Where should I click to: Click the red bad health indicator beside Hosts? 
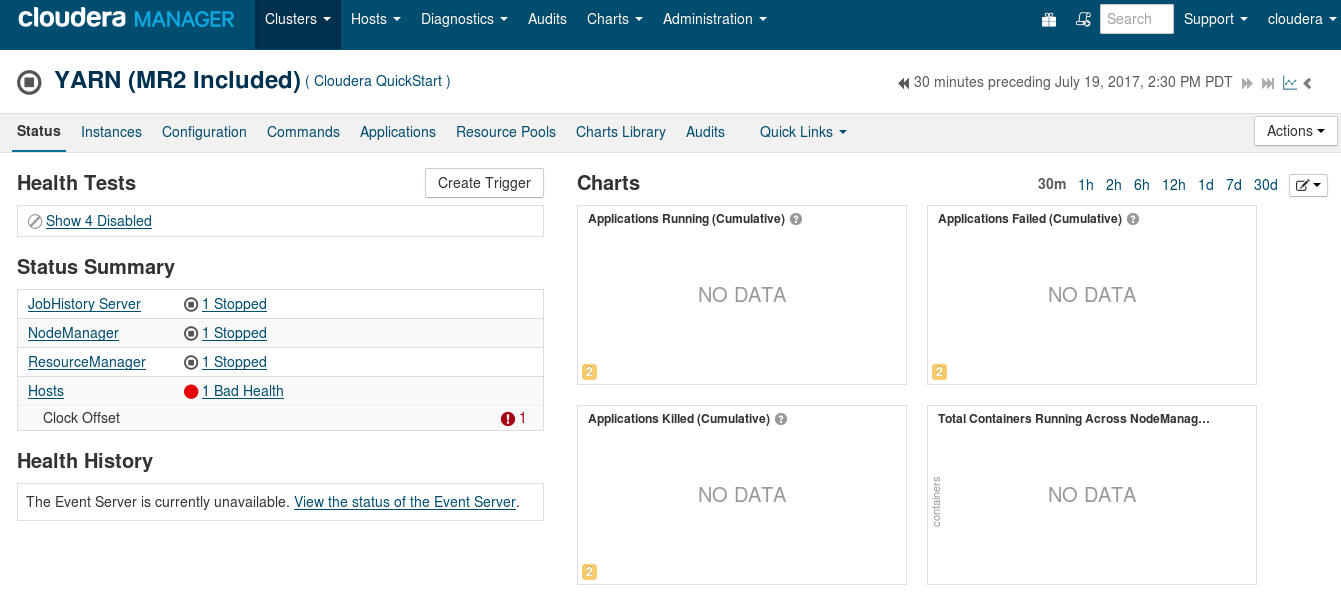tap(191, 391)
